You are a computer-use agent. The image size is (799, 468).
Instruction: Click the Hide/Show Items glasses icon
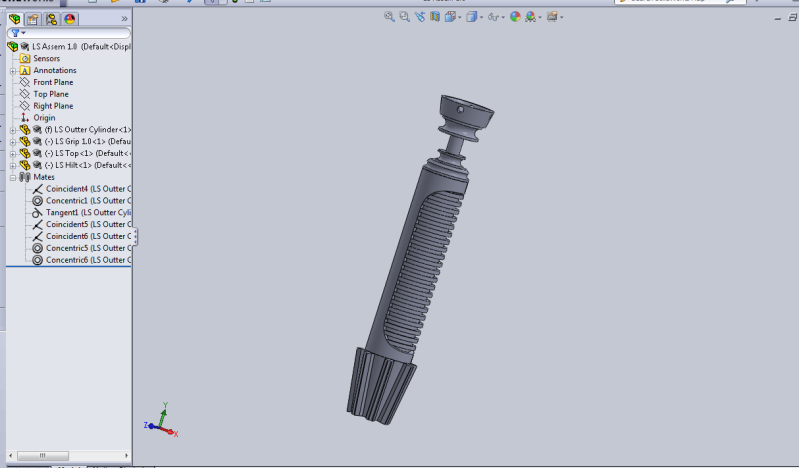pyautogui.click(x=493, y=17)
